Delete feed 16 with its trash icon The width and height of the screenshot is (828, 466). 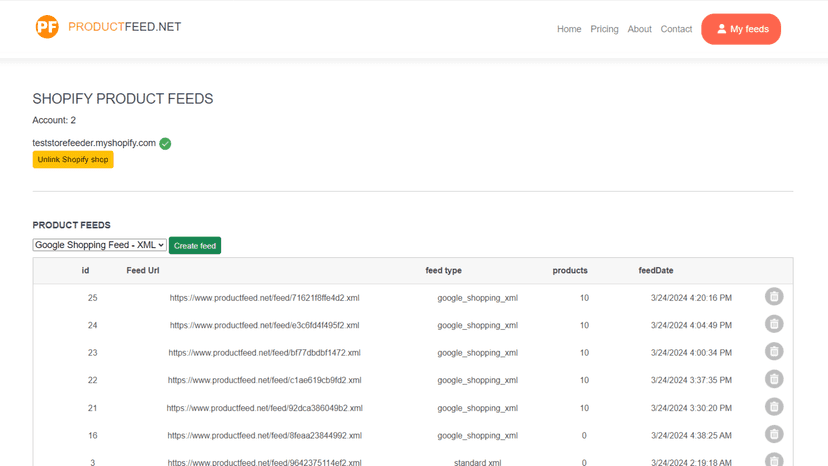[774, 434]
